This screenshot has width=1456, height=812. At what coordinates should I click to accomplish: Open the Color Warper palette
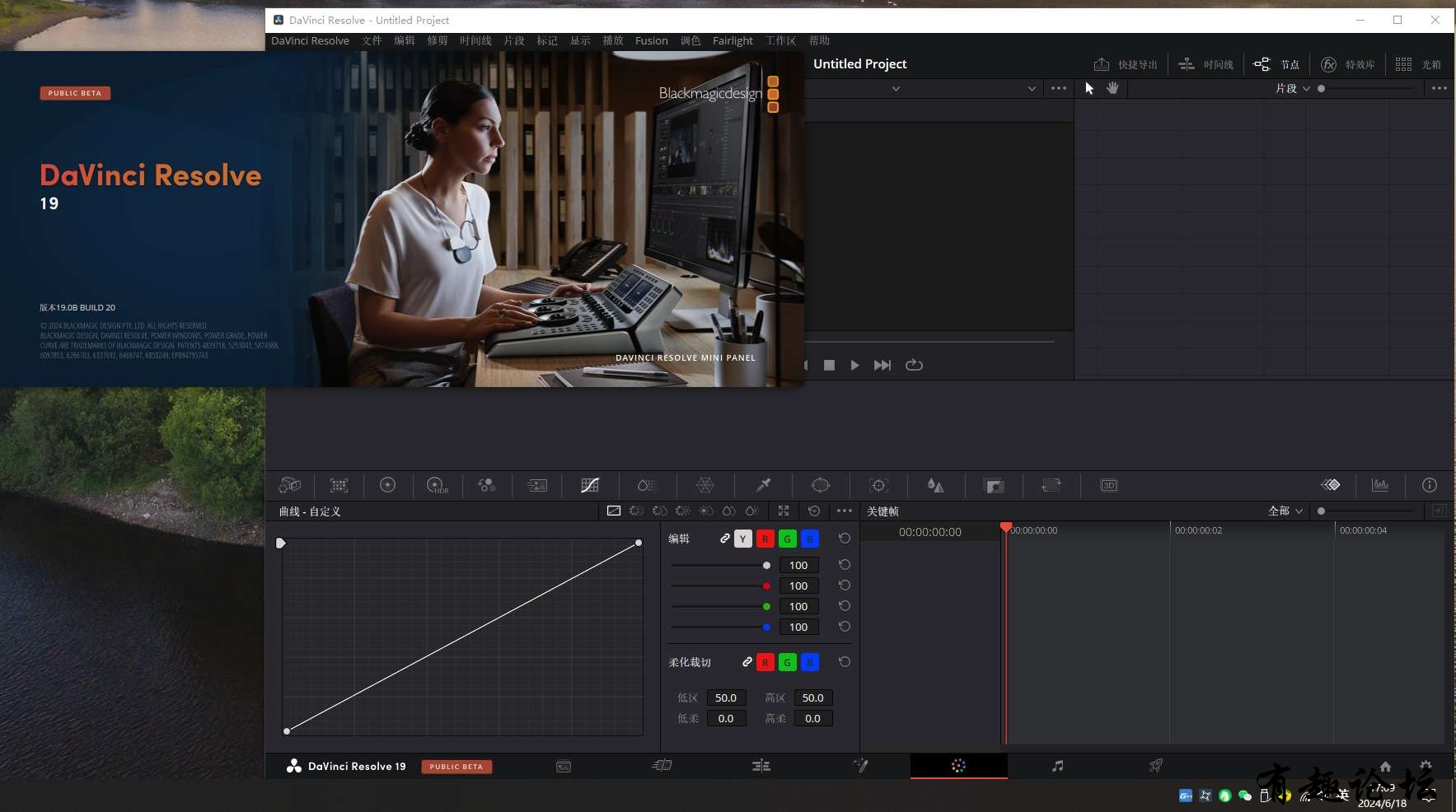point(705,485)
